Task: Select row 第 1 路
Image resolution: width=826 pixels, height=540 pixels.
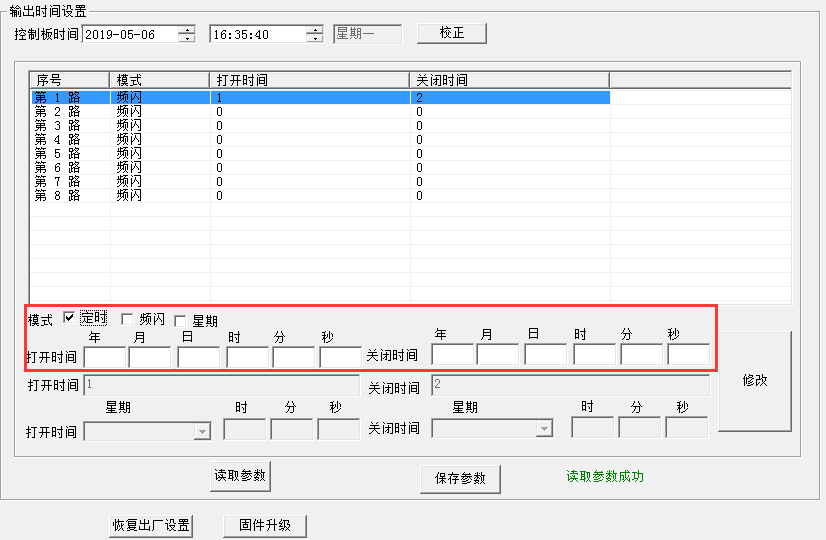Action: (320, 97)
